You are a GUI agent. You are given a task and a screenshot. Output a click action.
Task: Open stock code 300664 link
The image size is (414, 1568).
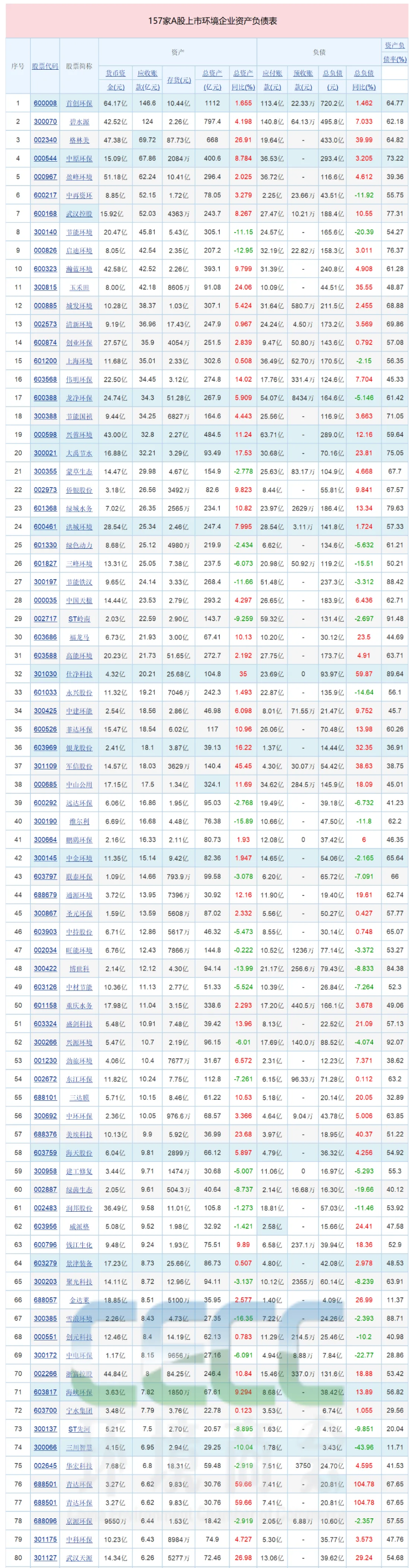45,839
